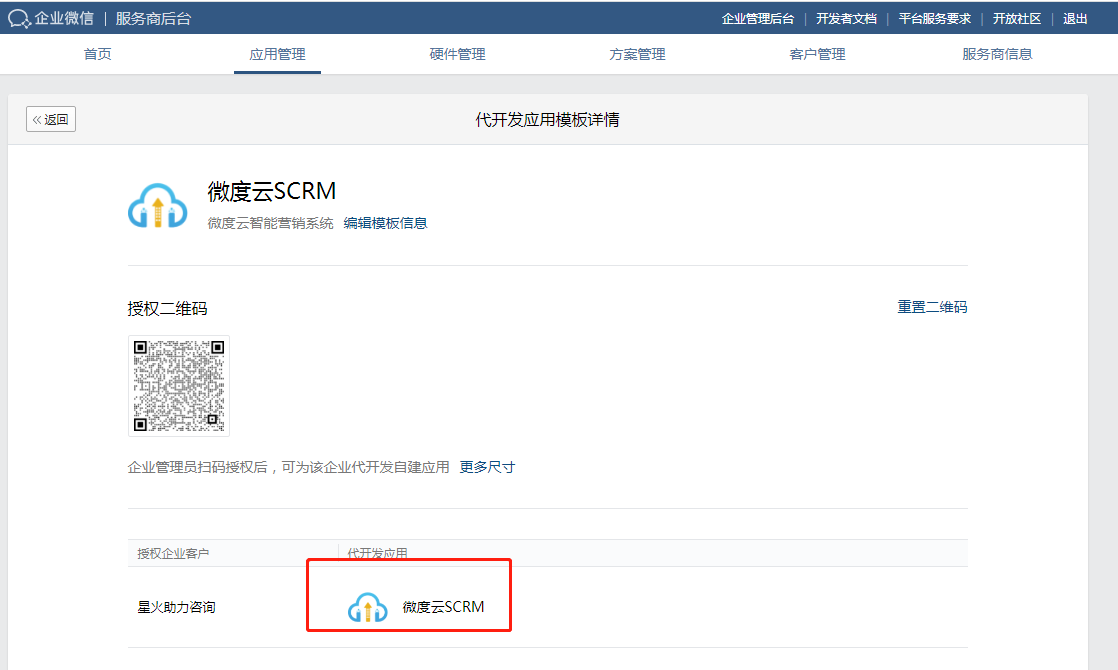Screen dimensions: 1118x670
Task: Click the 微度云SCRM app name in table
Action: point(443,607)
